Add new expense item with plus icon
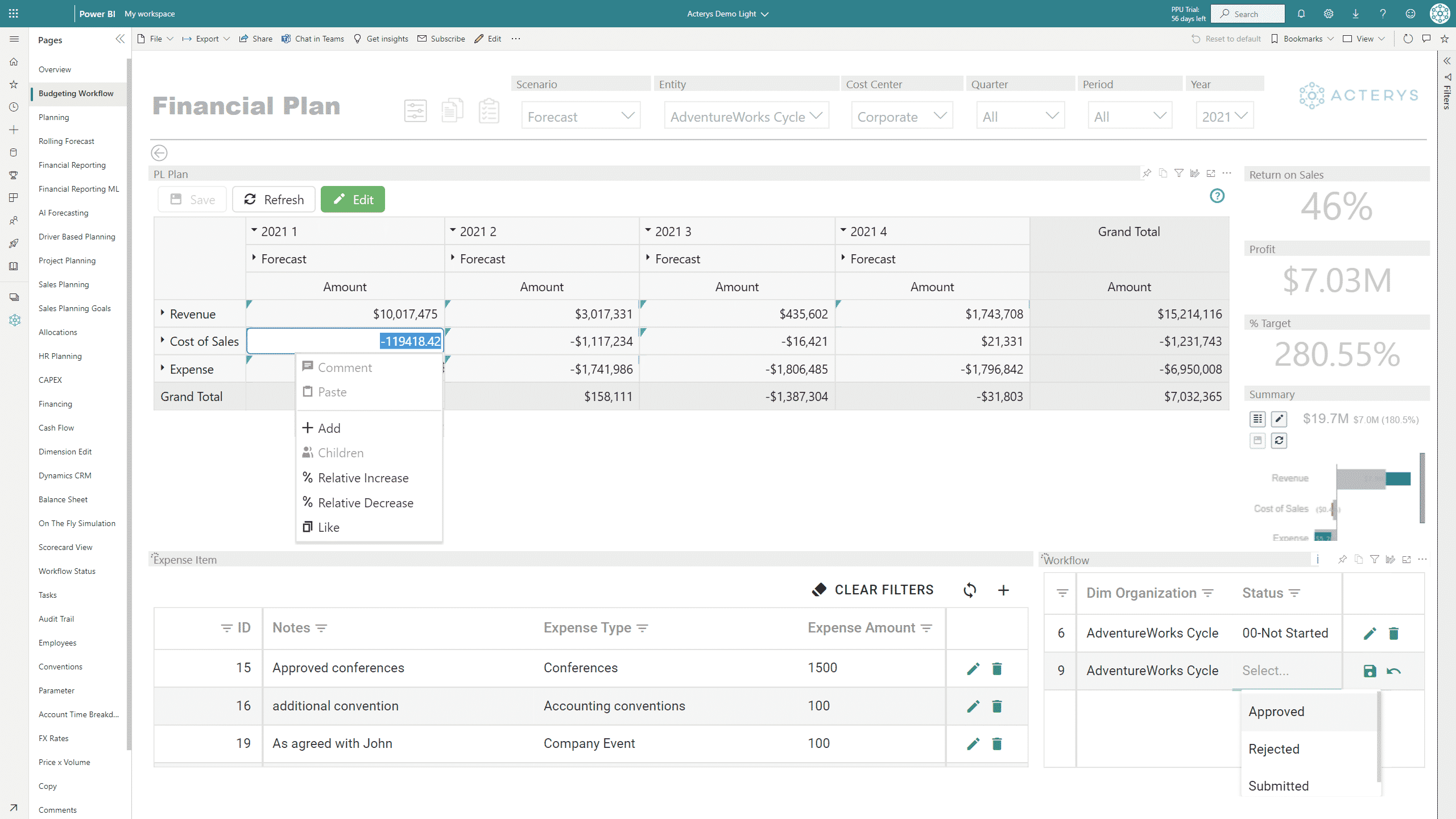The width and height of the screenshot is (1456, 819). pos(1003,590)
